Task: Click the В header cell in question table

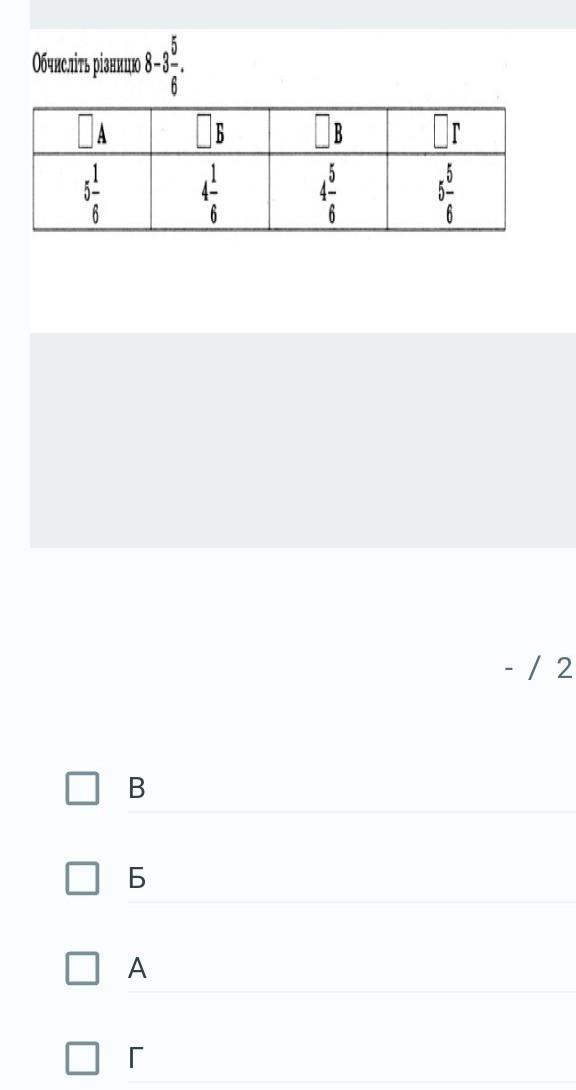Action: point(329,132)
